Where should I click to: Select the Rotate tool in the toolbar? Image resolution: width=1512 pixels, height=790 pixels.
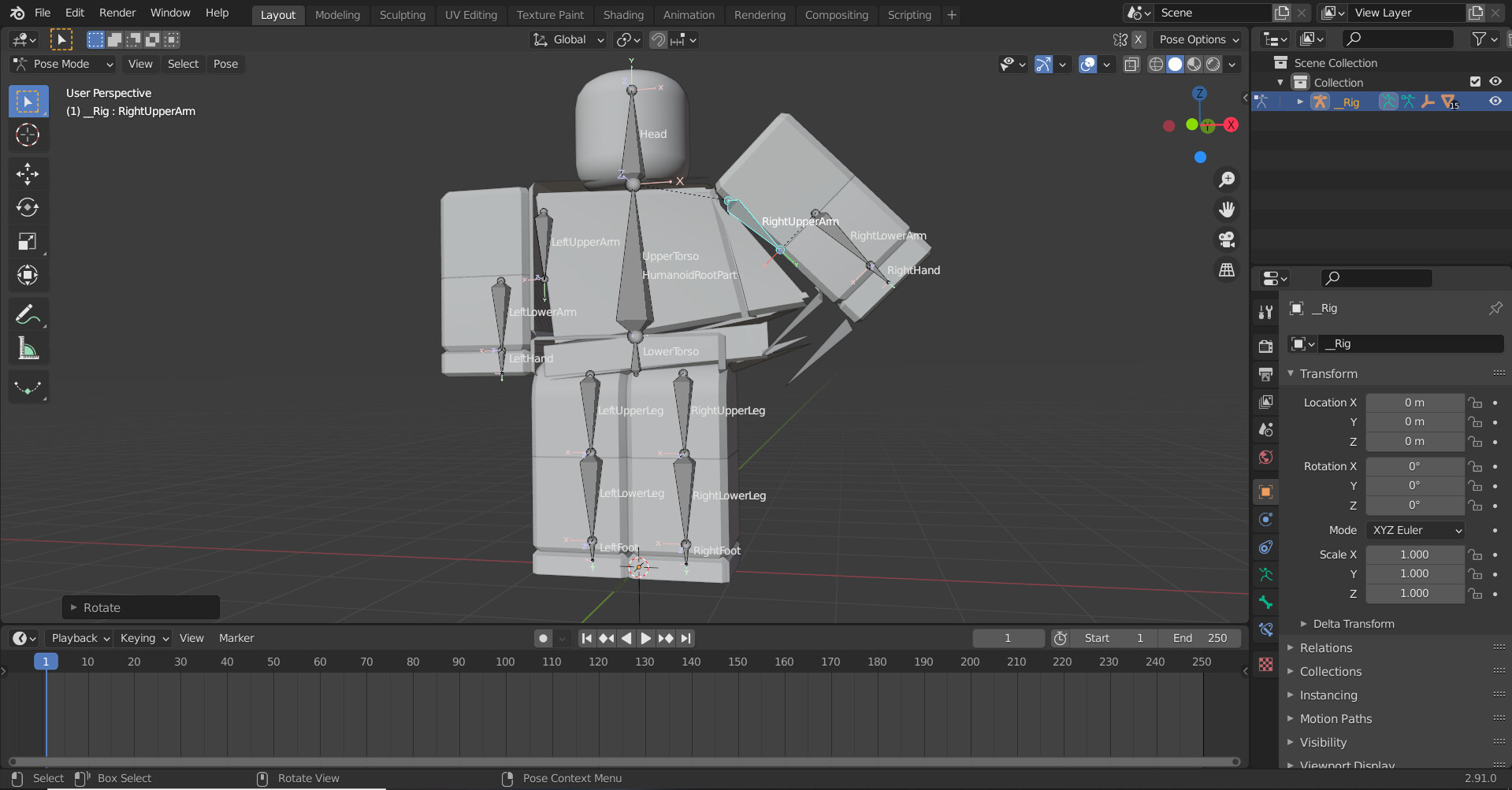28,207
